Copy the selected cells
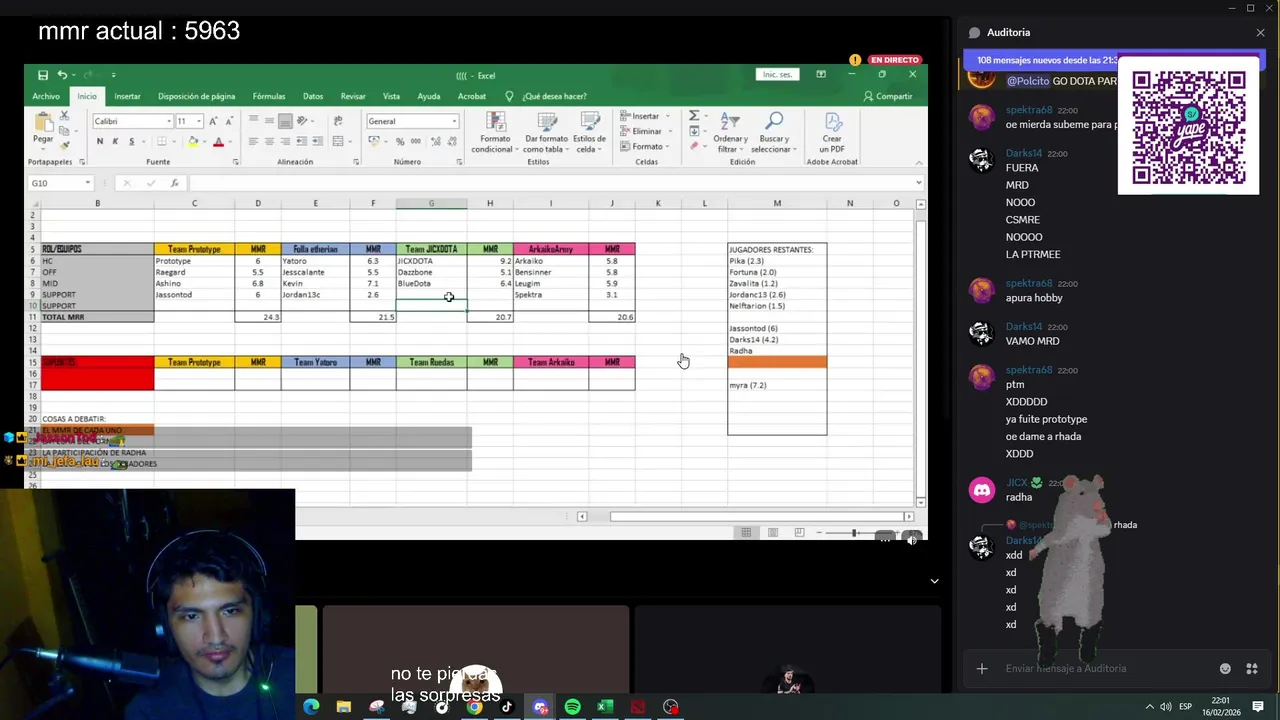 (64, 130)
